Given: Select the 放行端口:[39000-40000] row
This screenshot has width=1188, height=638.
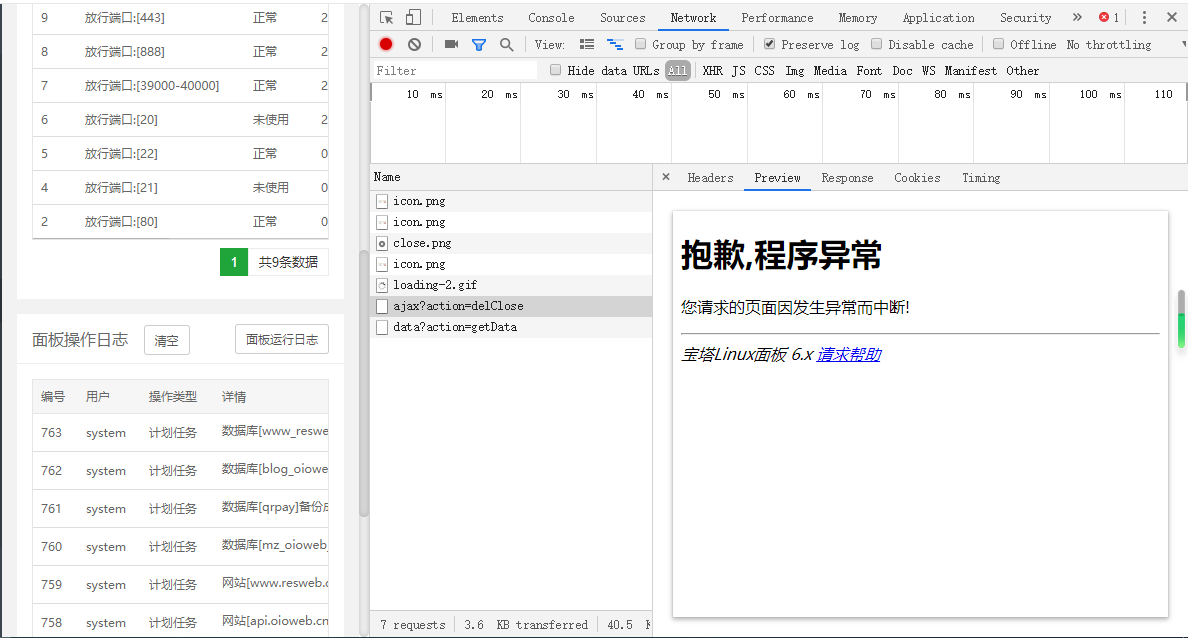Looking at the screenshot, I should click(180, 86).
